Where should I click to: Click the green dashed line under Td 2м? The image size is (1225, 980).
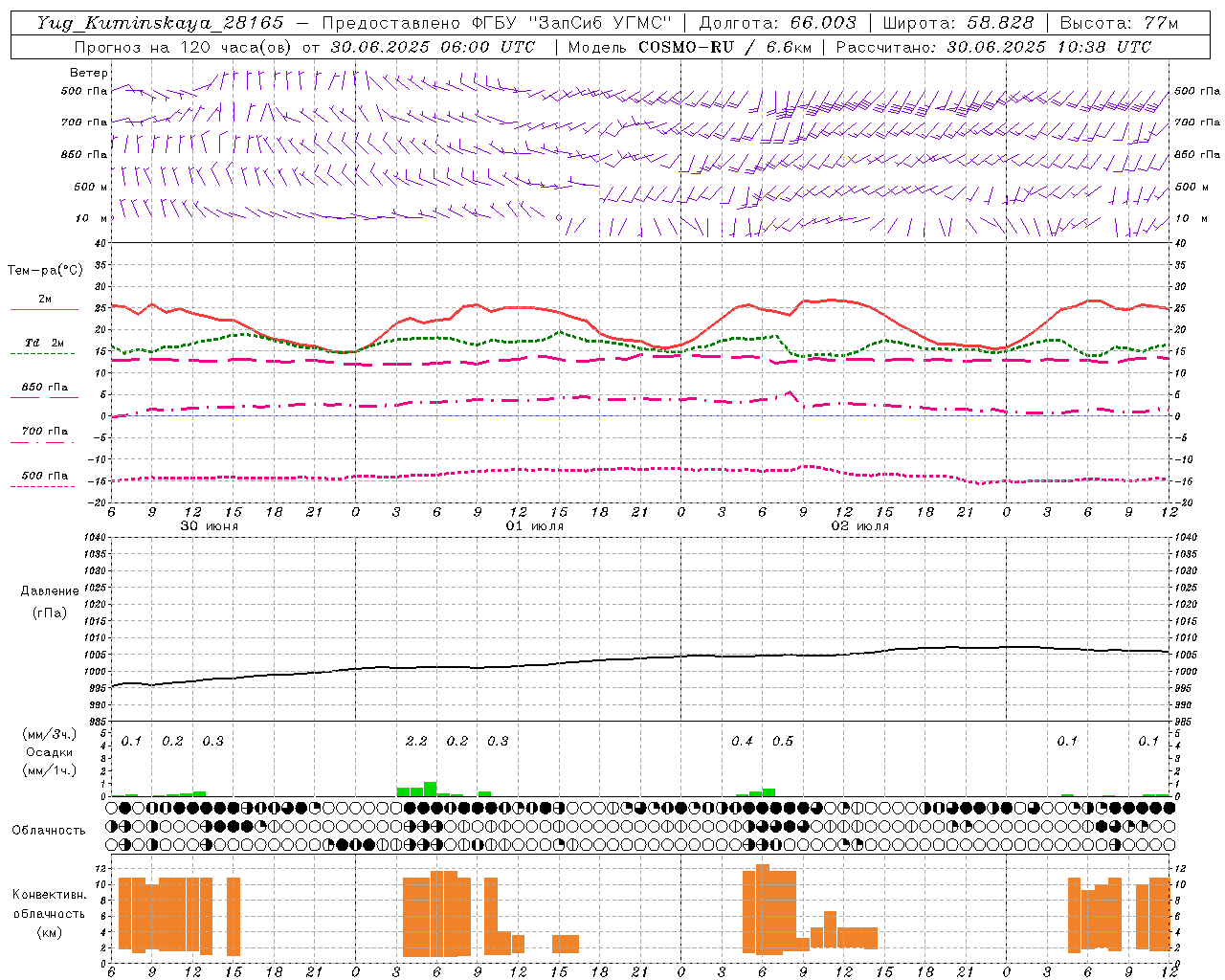coord(43,353)
